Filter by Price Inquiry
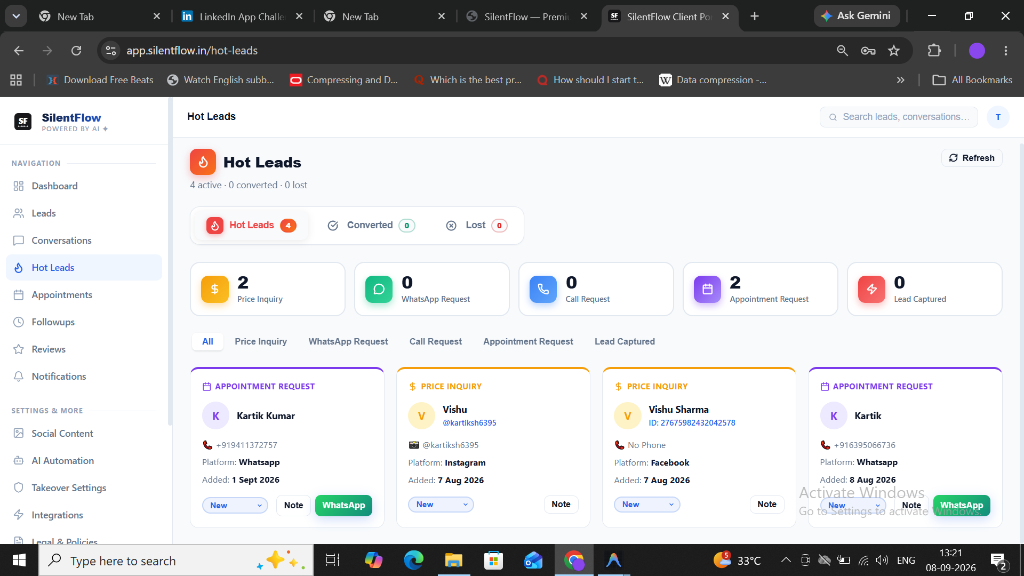This screenshot has width=1024, height=576. (x=261, y=342)
